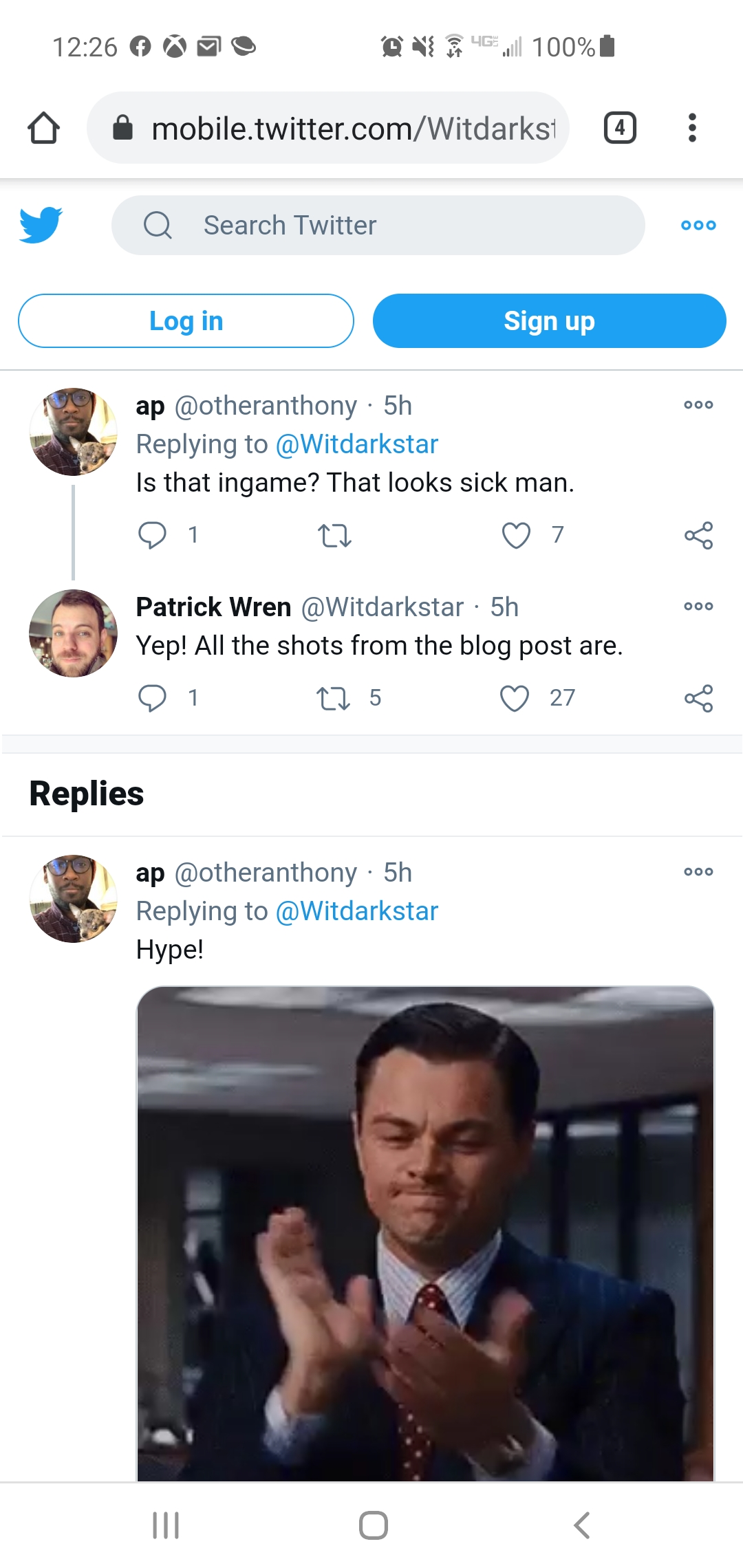The height and width of the screenshot is (1568, 743).
Task: Click the Twitter bird logo
Action: [x=41, y=225]
